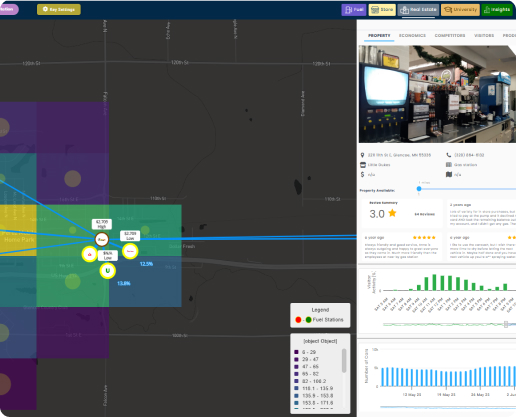Select the green U station marker

[x=108, y=271]
